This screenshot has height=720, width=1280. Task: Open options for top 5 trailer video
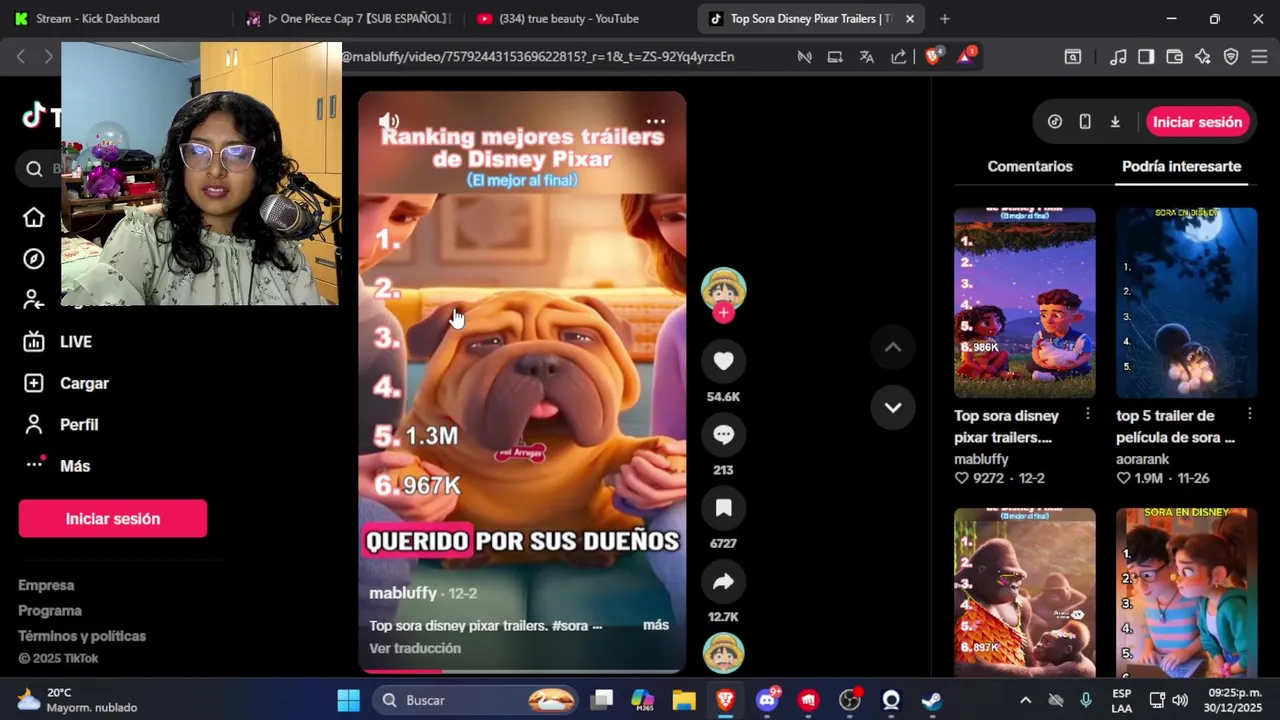tap(1249, 414)
